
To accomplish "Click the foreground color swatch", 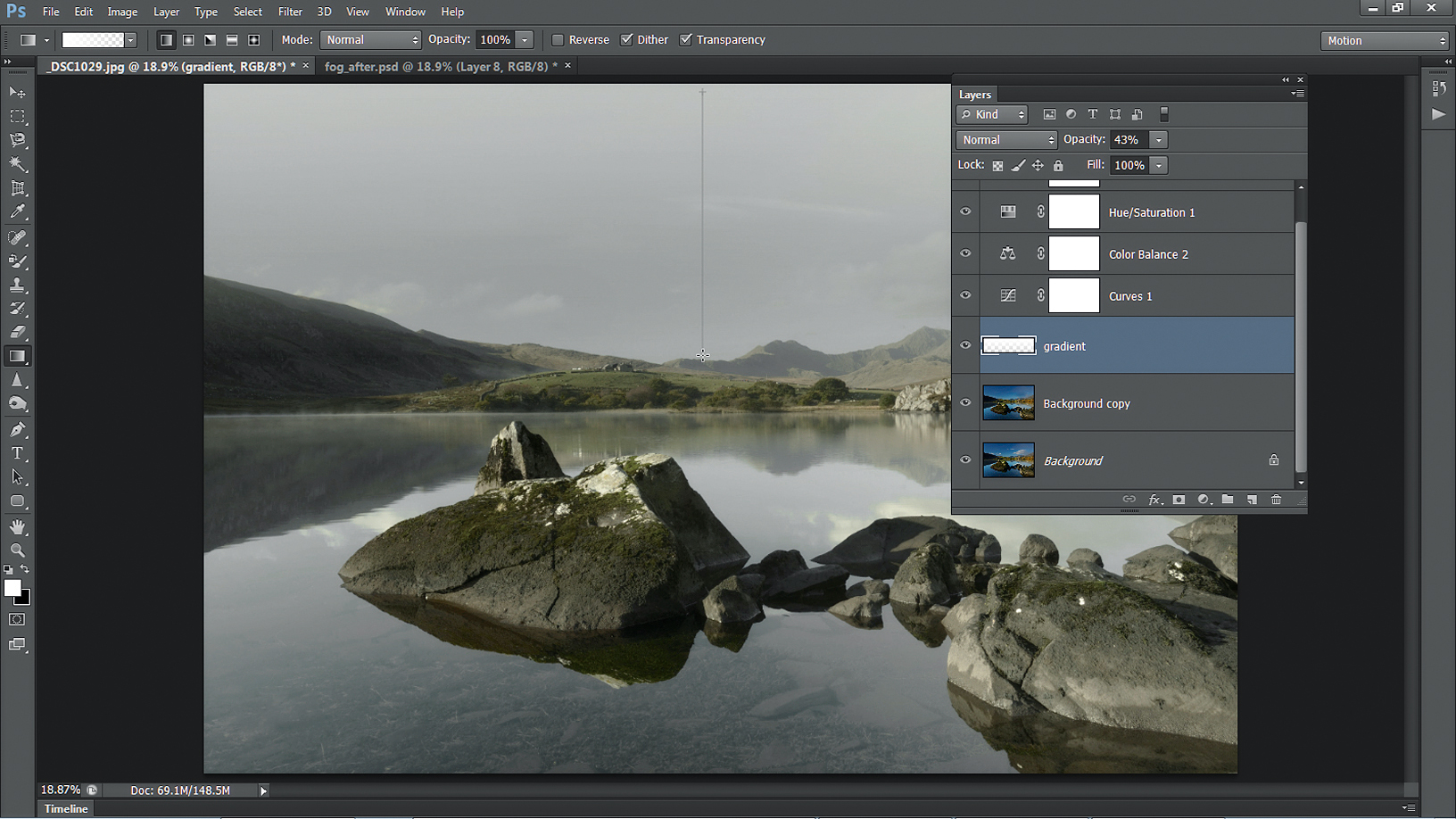I will (12, 587).
